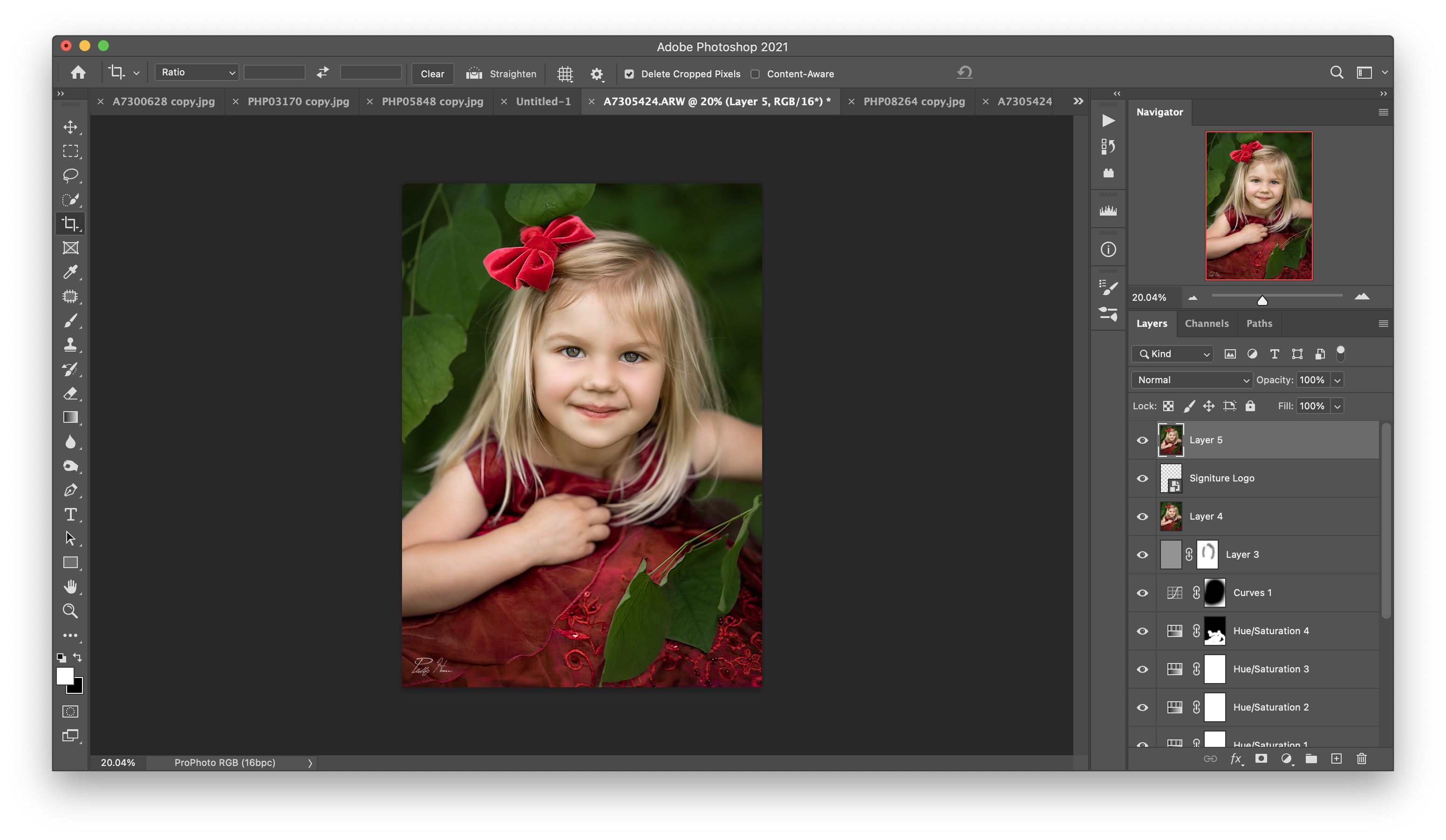Screen dimensions: 1446x840
Task: Uncheck Delete Cropped Pixels
Action: point(629,74)
